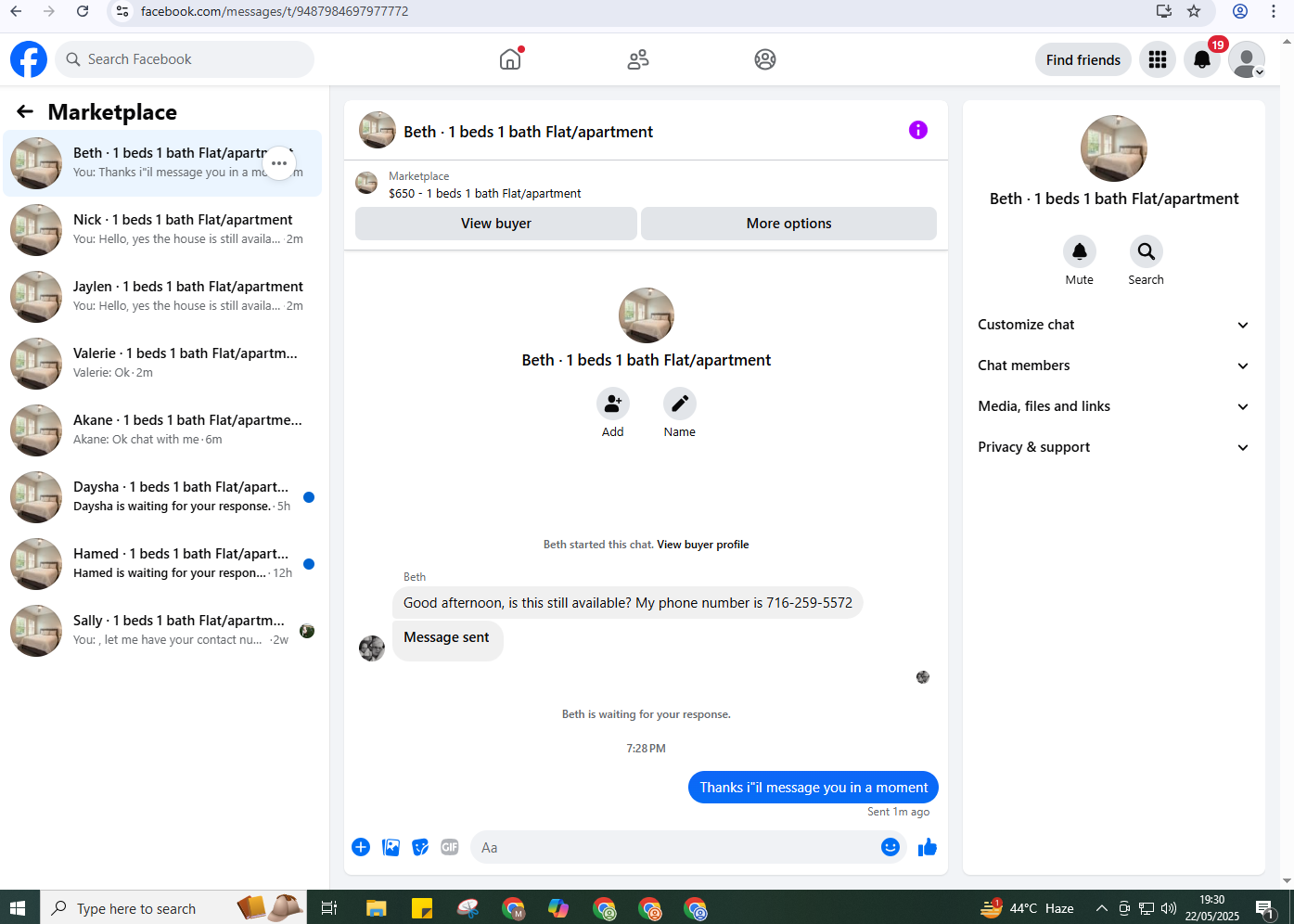
Task: Reload the page in the browser
Action: tap(83, 11)
